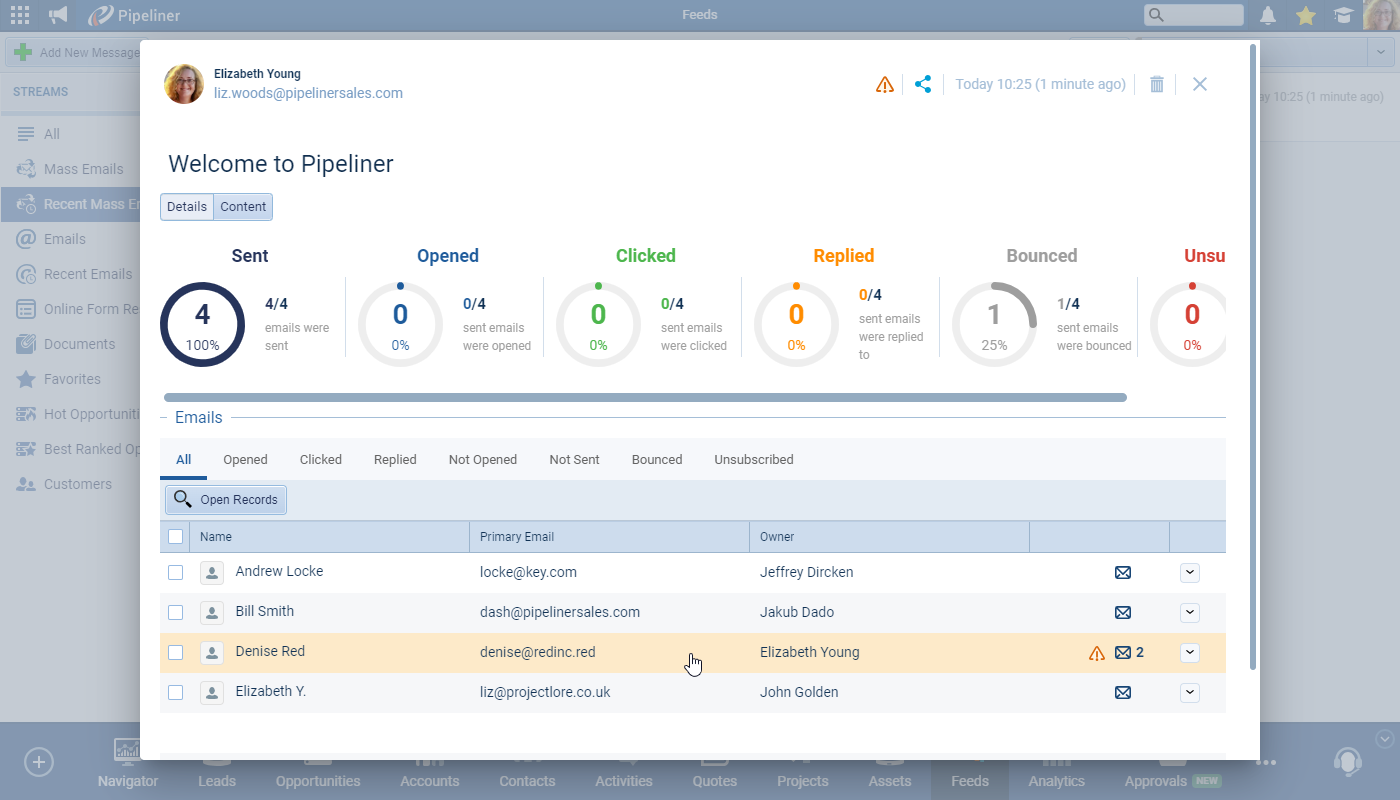Expand dropdown arrow for Andrew Locke row
1400x800 pixels.
(1189, 572)
